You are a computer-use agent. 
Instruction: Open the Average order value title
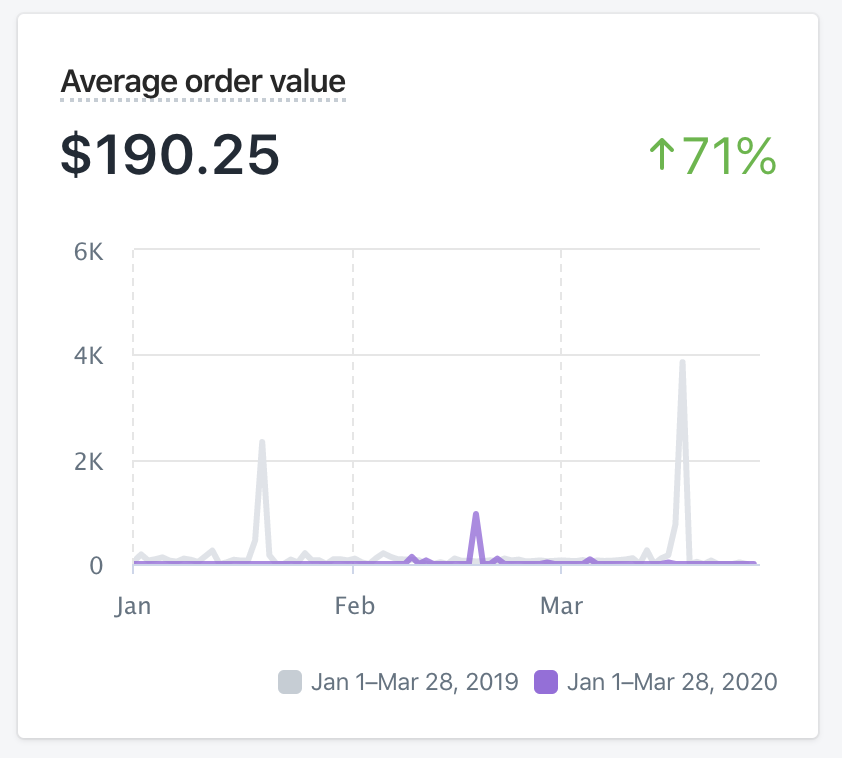pyautogui.click(x=203, y=81)
